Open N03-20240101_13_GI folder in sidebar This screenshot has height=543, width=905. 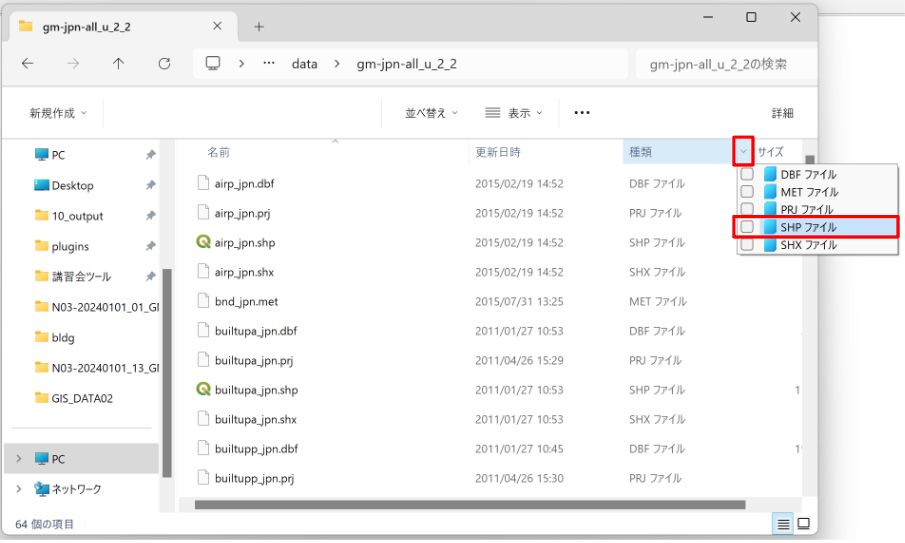point(97,368)
